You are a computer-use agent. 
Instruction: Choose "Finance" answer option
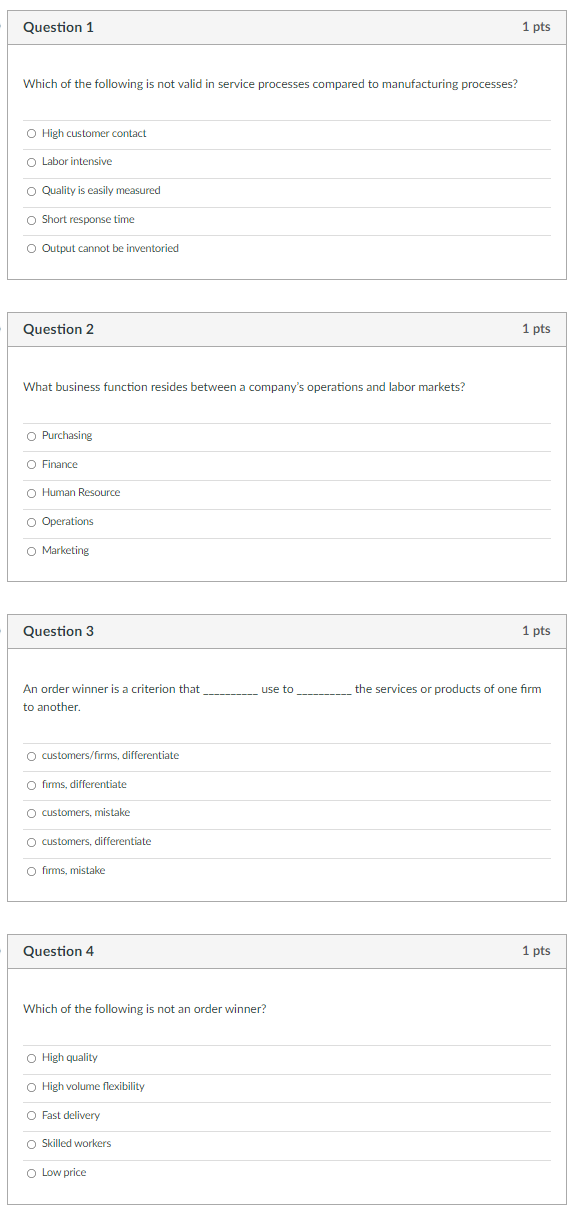pos(31,464)
